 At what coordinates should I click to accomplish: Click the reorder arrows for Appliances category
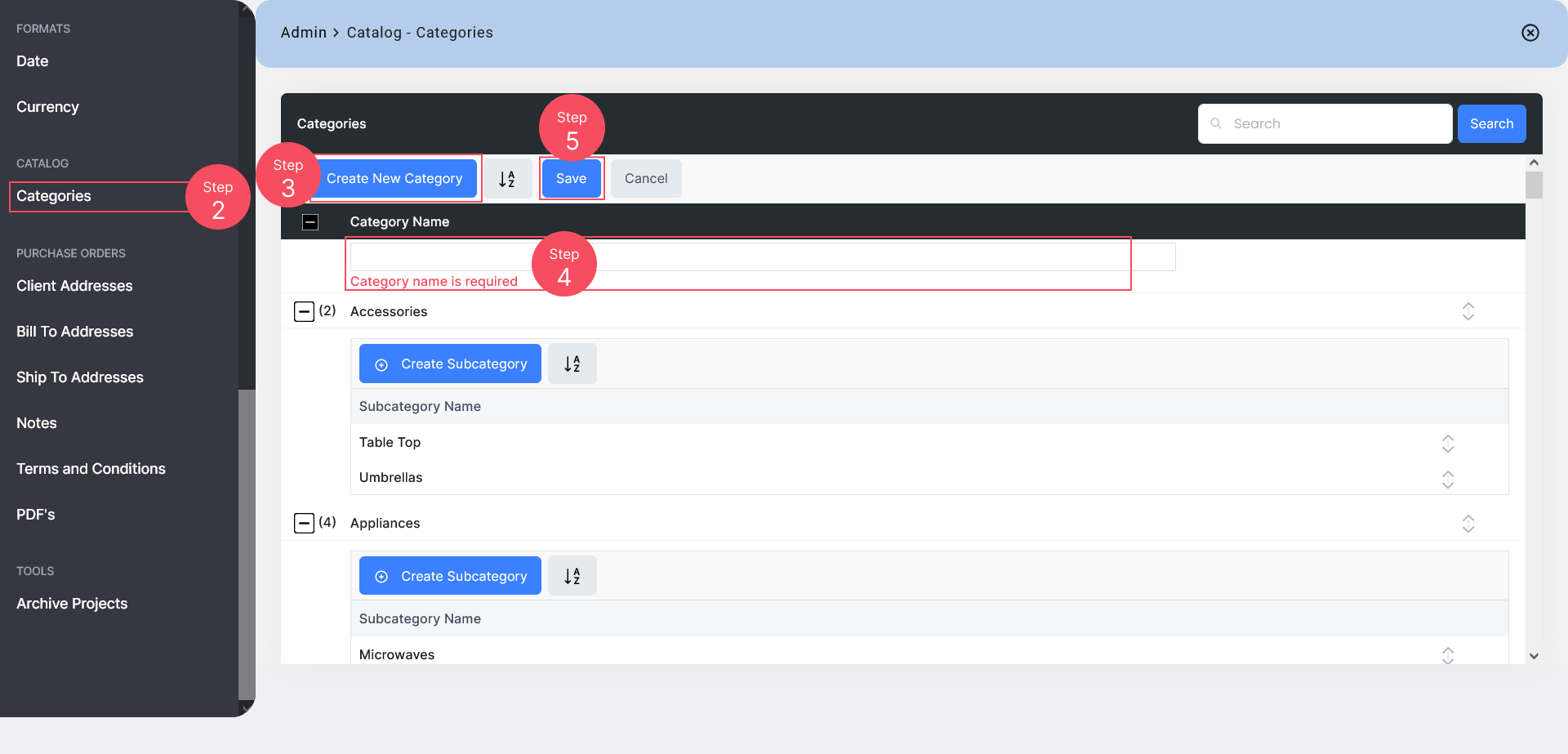point(1468,524)
